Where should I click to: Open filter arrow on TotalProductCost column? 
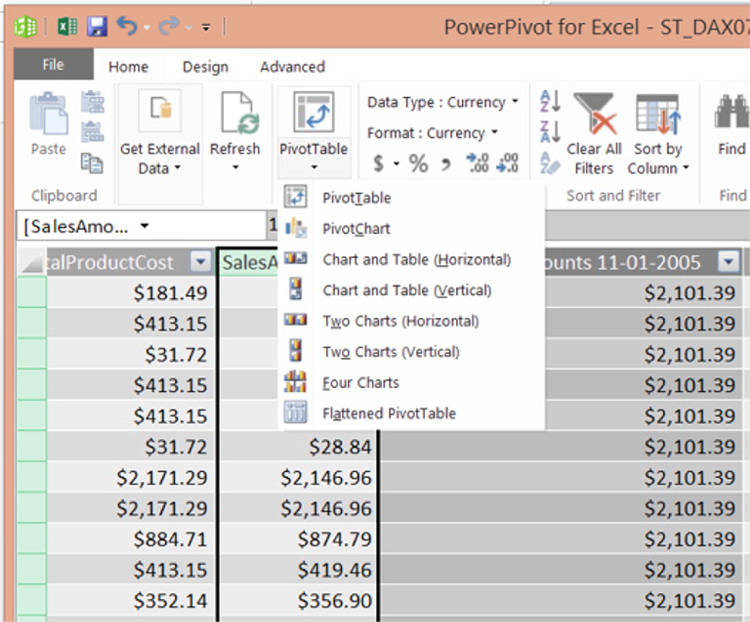pos(201,262)
